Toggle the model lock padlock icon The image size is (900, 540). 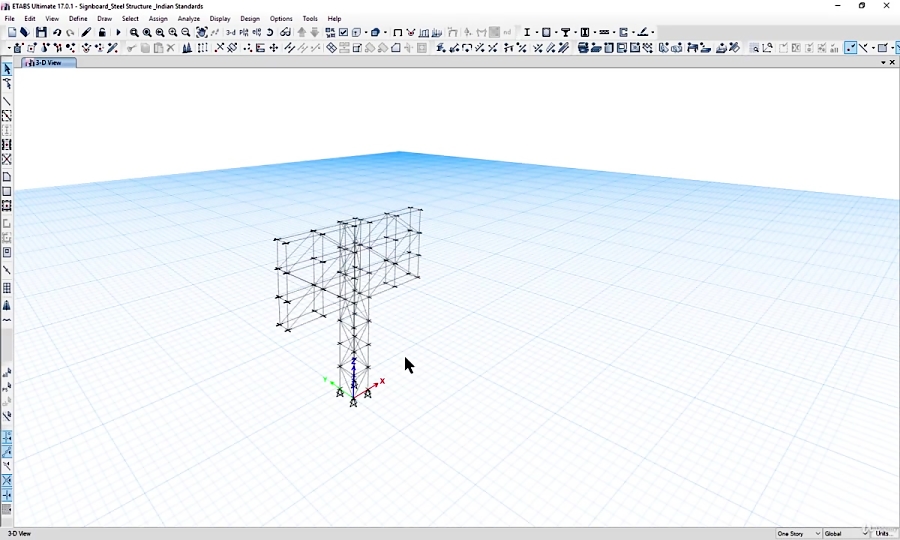[102, 33]
